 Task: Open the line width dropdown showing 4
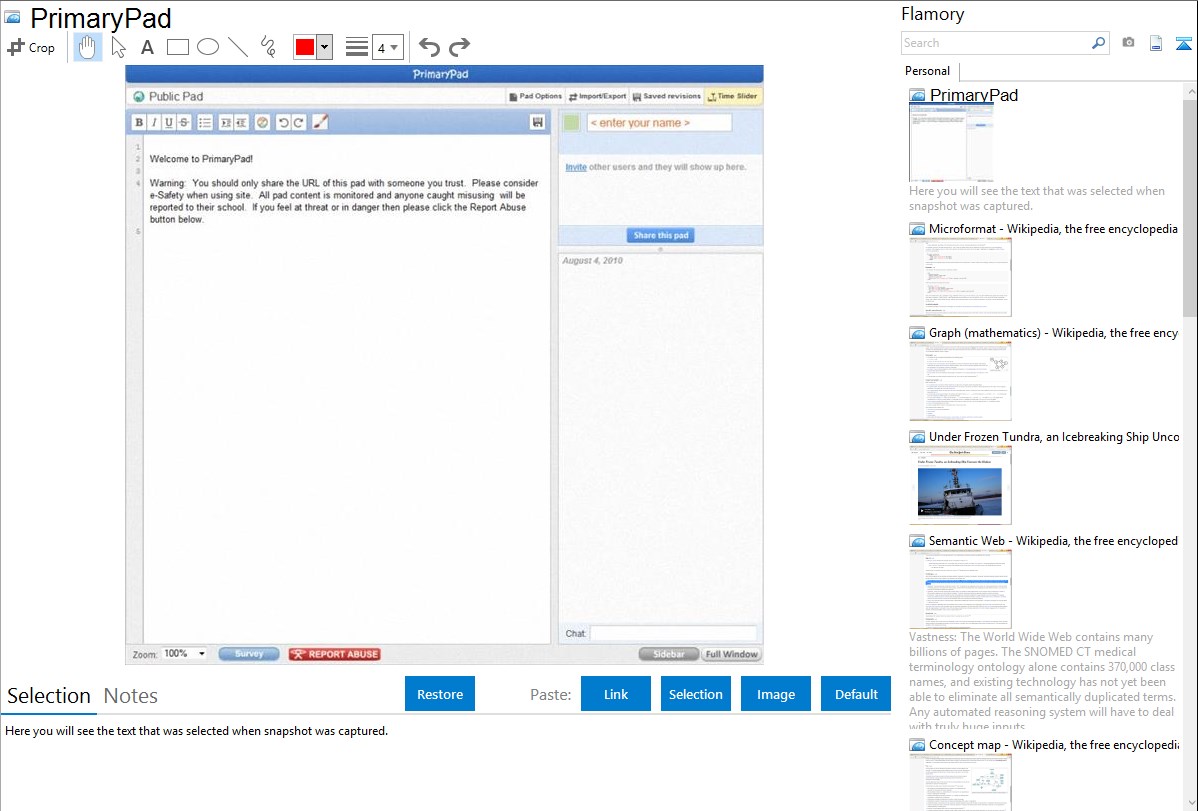pyautogui.click(x=388, y=47)
